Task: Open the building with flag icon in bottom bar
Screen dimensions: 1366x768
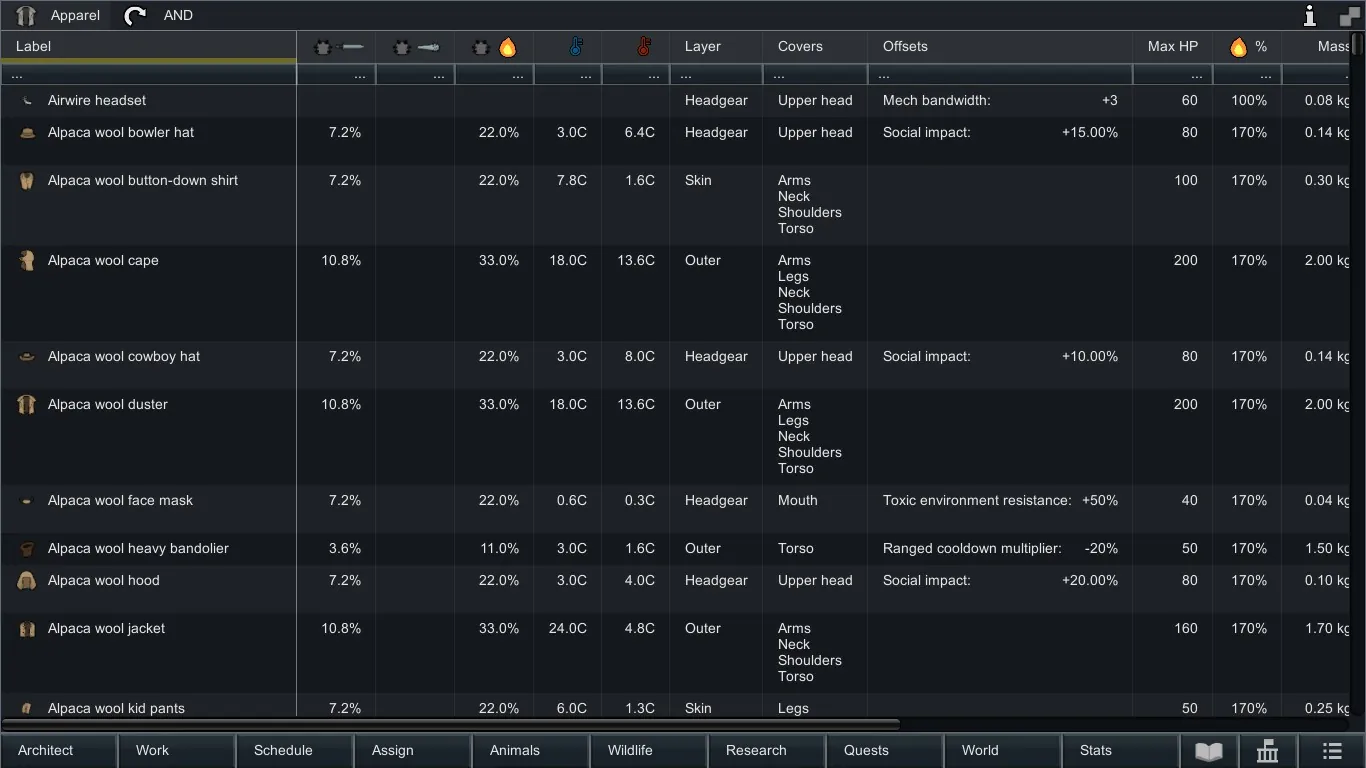Action: tap(1267, 750)
